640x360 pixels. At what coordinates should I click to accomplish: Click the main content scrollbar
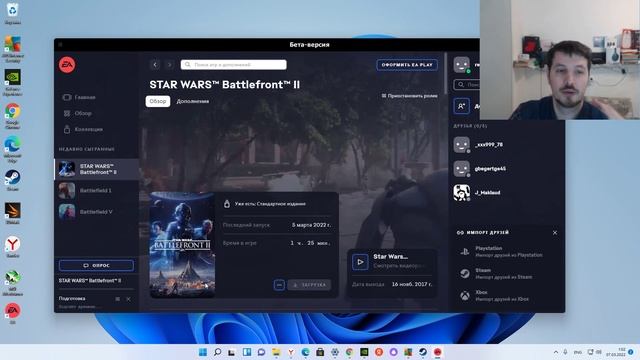point(445,73)
